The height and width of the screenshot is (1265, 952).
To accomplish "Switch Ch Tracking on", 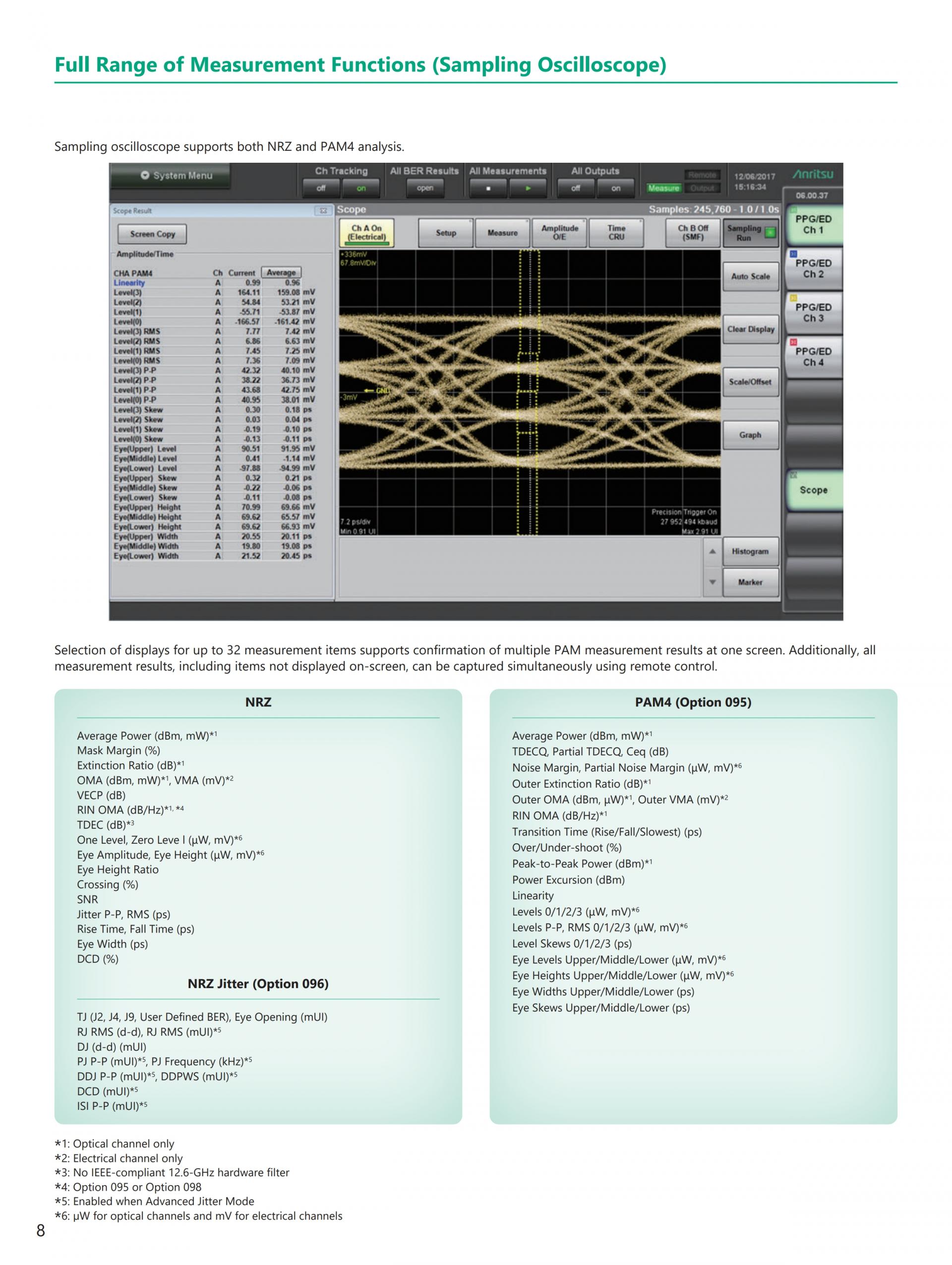I will [360, 188].
